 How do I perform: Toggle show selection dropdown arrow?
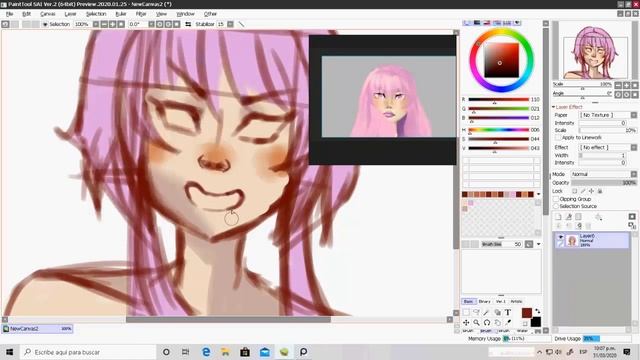pos(45,24)
